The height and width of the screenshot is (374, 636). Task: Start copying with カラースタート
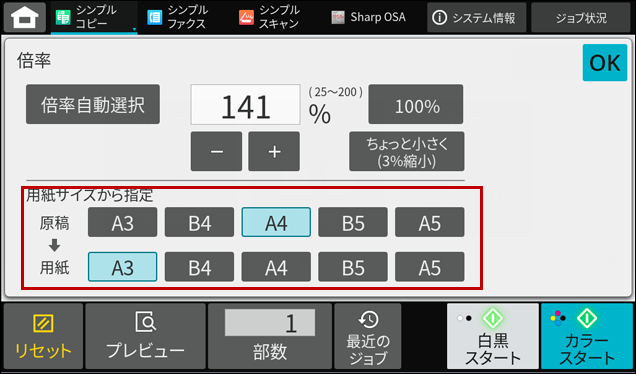pos(587,336)
